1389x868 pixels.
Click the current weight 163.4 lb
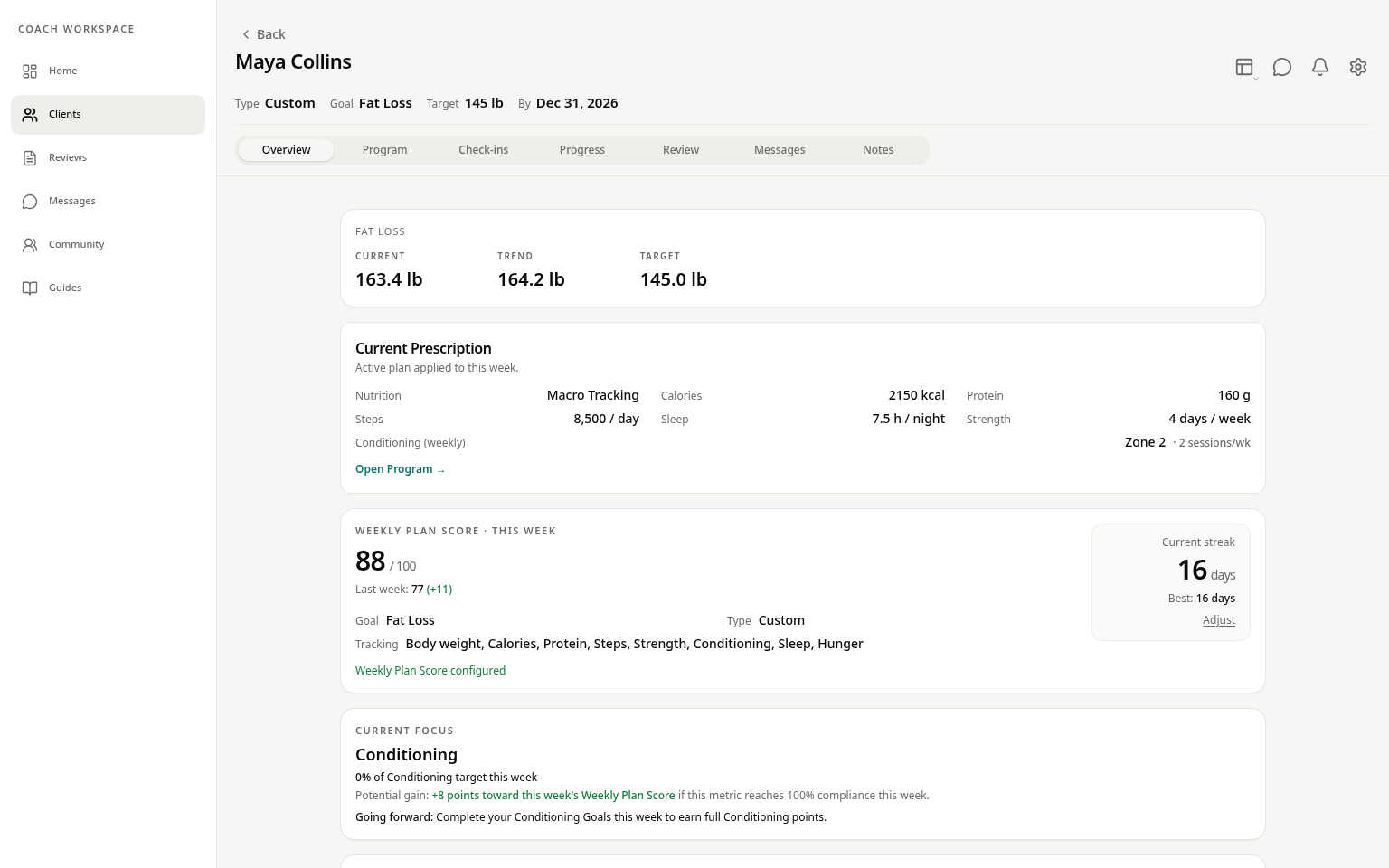tap(389, 279)
